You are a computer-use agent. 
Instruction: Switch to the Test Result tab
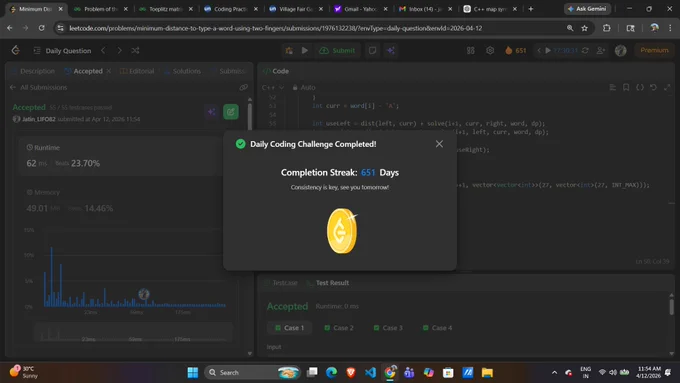[328, 283]
